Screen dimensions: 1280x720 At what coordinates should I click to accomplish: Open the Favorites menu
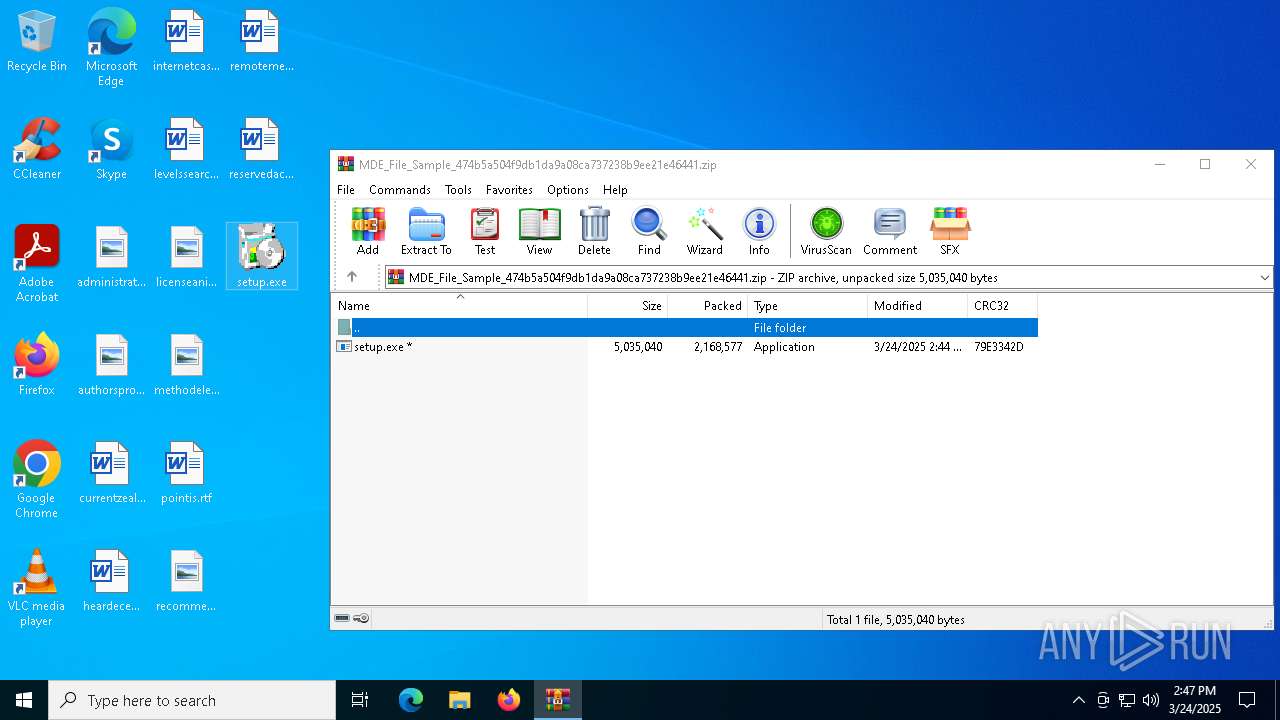click(x=509, y=190)
